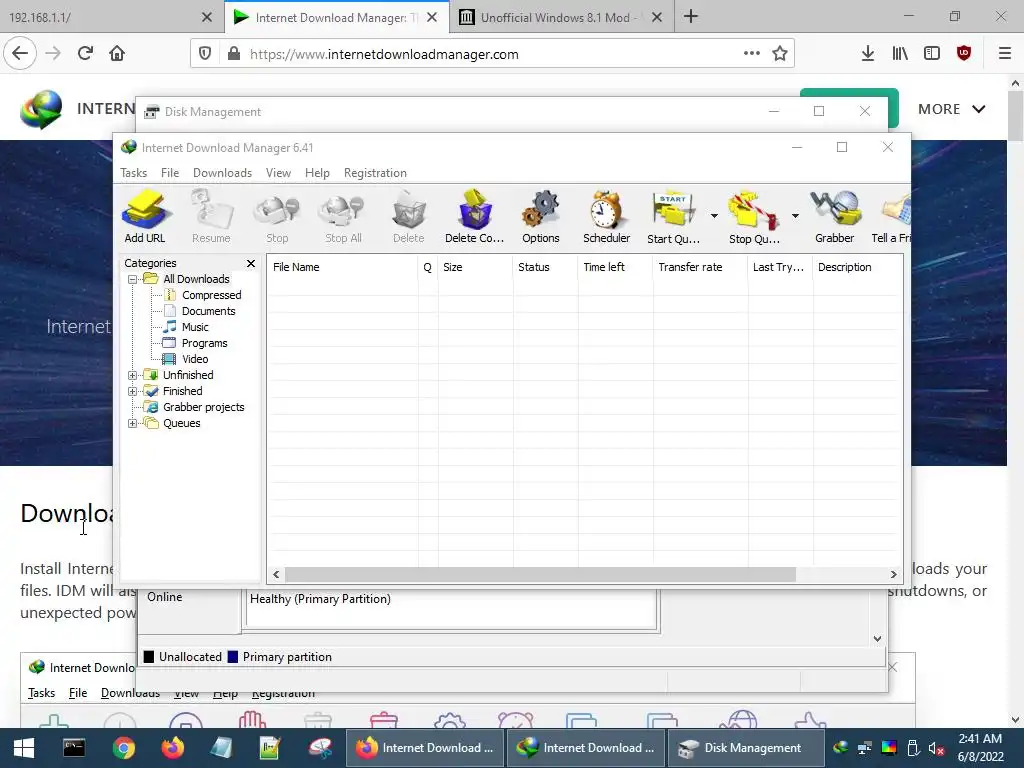Click the Unallocated black legend swatch

click(149, 657)
